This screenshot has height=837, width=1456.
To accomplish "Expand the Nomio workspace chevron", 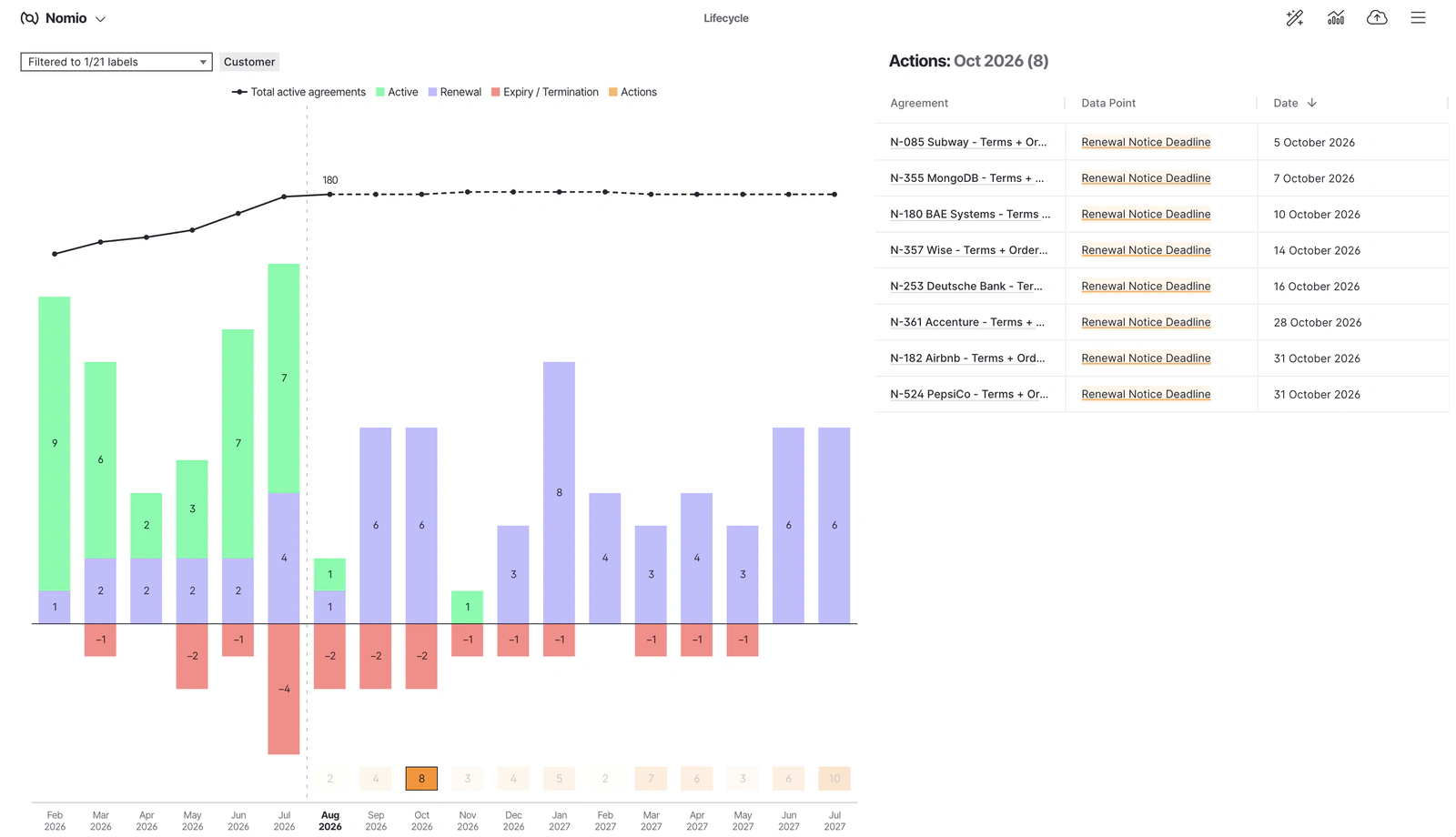I will point(101,19).
